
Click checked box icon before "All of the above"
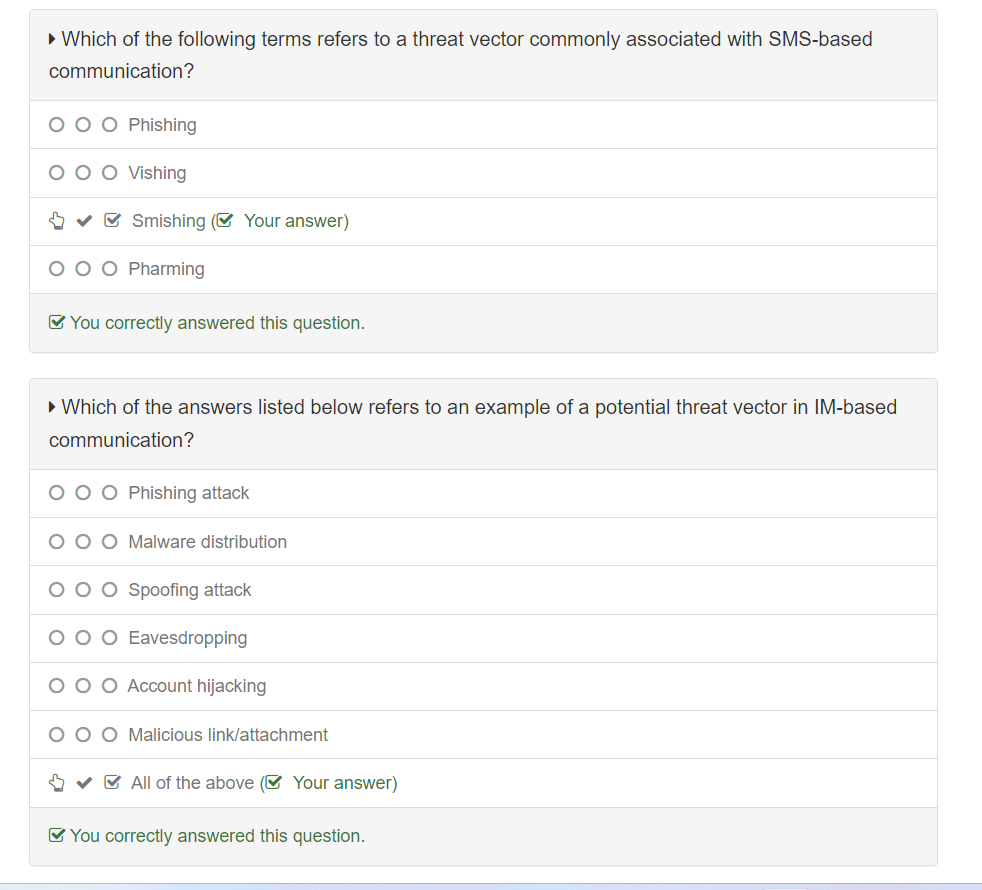click(x=112, y=783)
